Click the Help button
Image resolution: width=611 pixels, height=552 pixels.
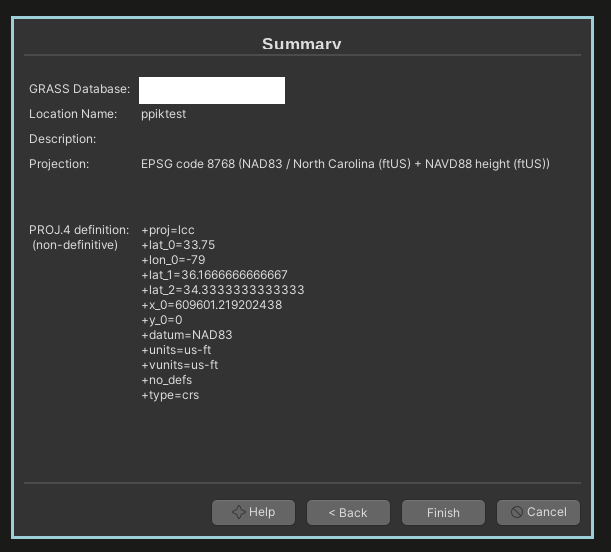click(x=253, y=512)
